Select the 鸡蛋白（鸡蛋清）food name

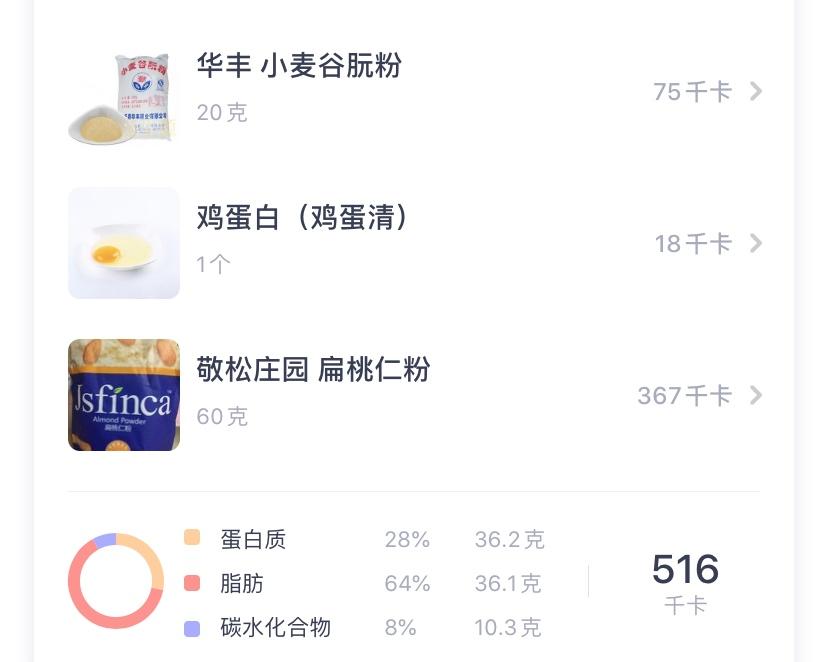[303, 218]
